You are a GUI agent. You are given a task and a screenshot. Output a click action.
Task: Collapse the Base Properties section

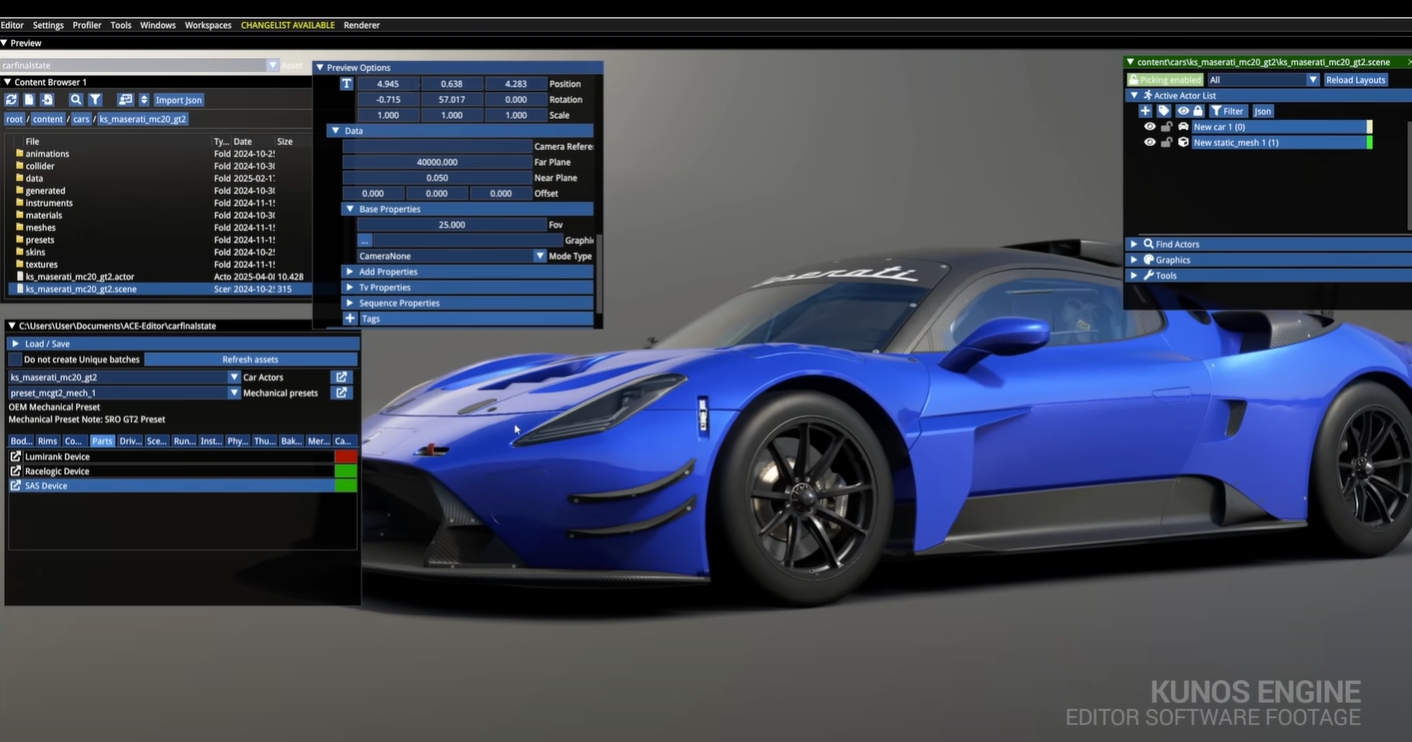pos(468,210)
